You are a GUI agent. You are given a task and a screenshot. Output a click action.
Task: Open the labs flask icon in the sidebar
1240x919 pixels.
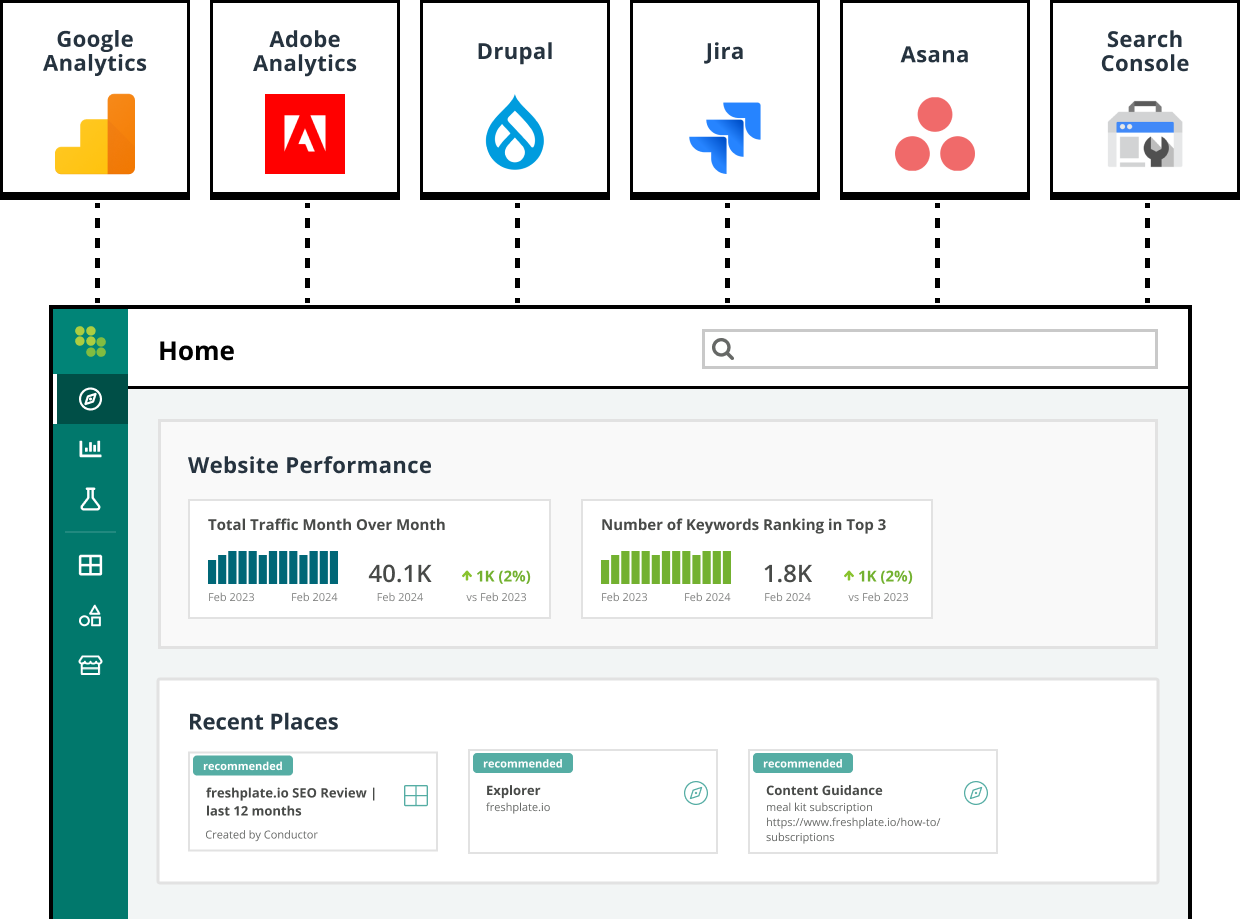click(x=89, y=498)
